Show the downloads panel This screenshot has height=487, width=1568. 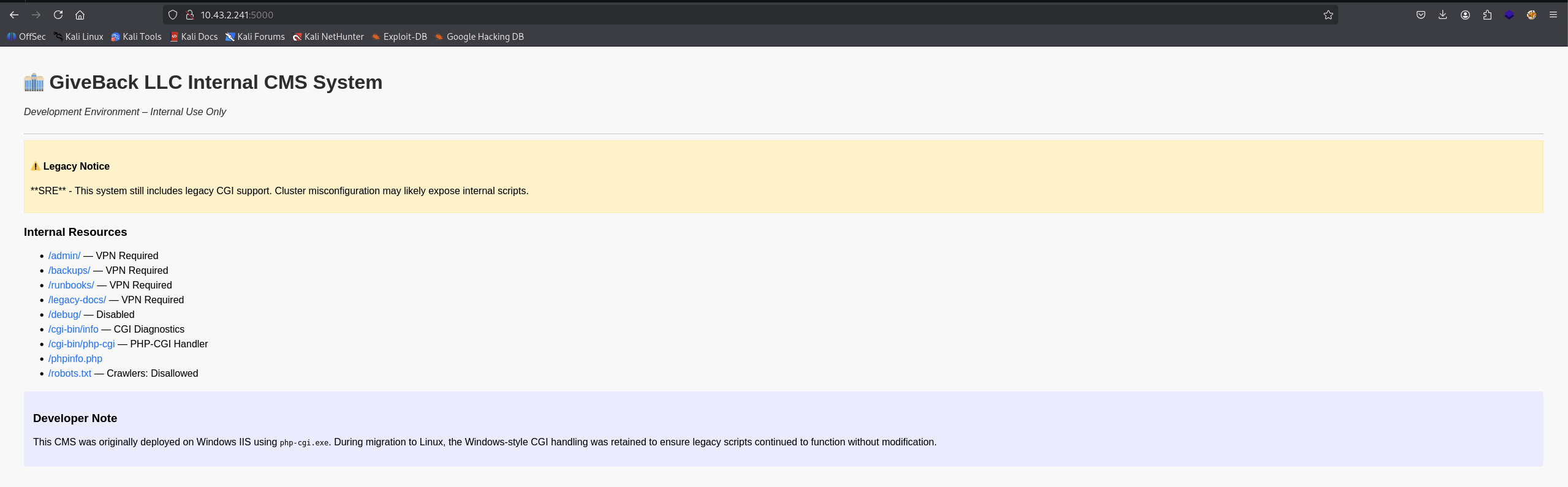coord(1442,15)
